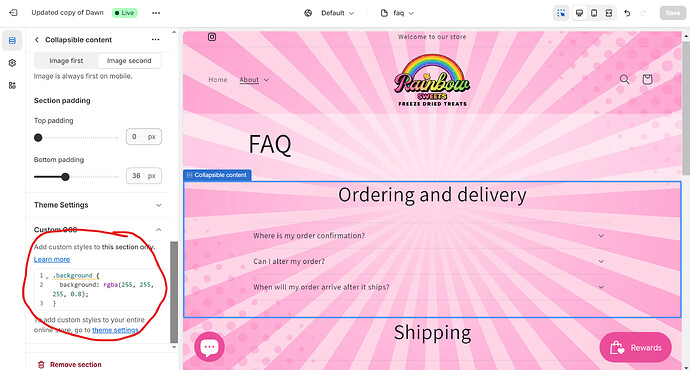Open the Learn more link
690x370 pixels.
[52, 259]
